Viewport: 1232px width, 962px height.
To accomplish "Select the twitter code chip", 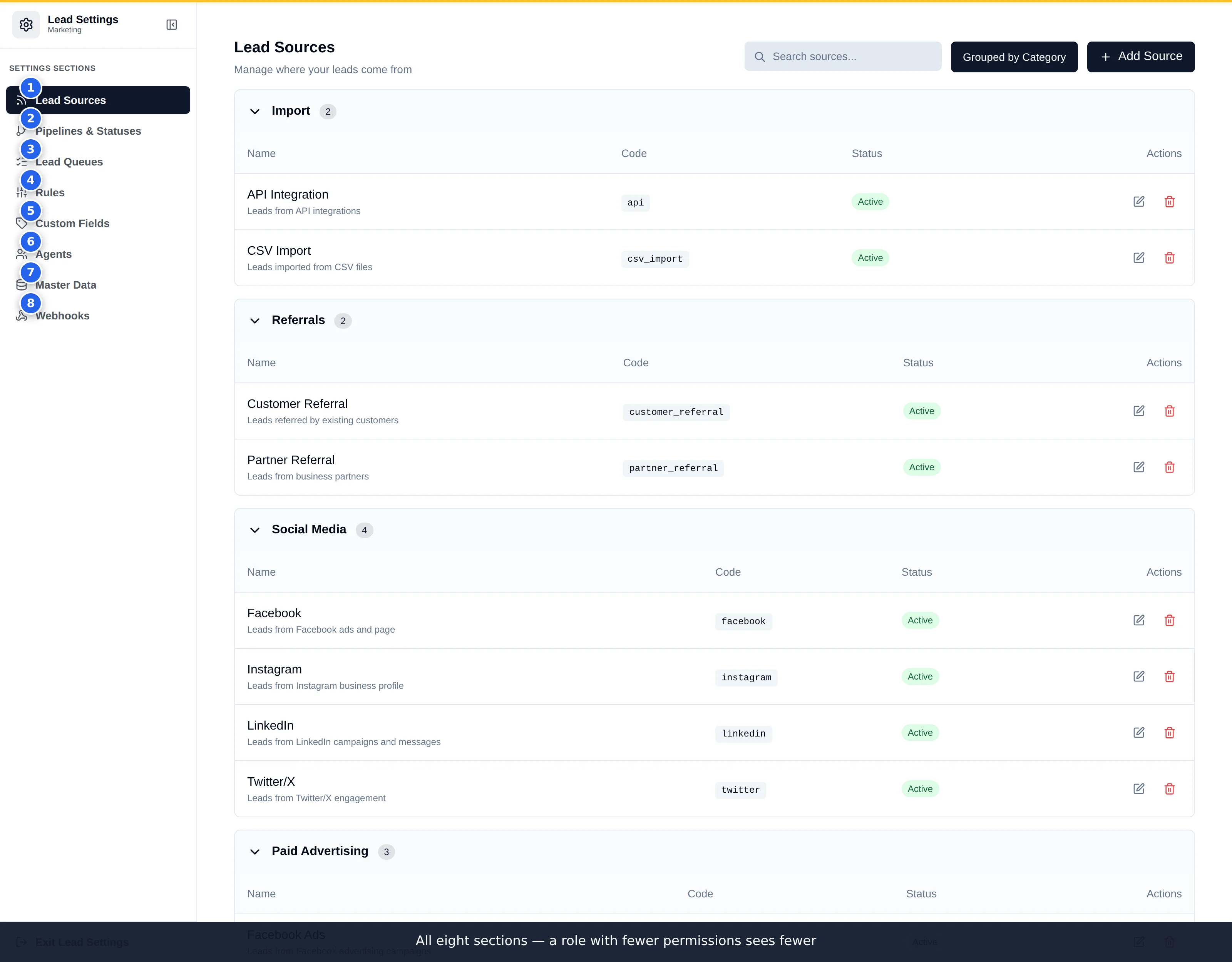I will (741, 790).
